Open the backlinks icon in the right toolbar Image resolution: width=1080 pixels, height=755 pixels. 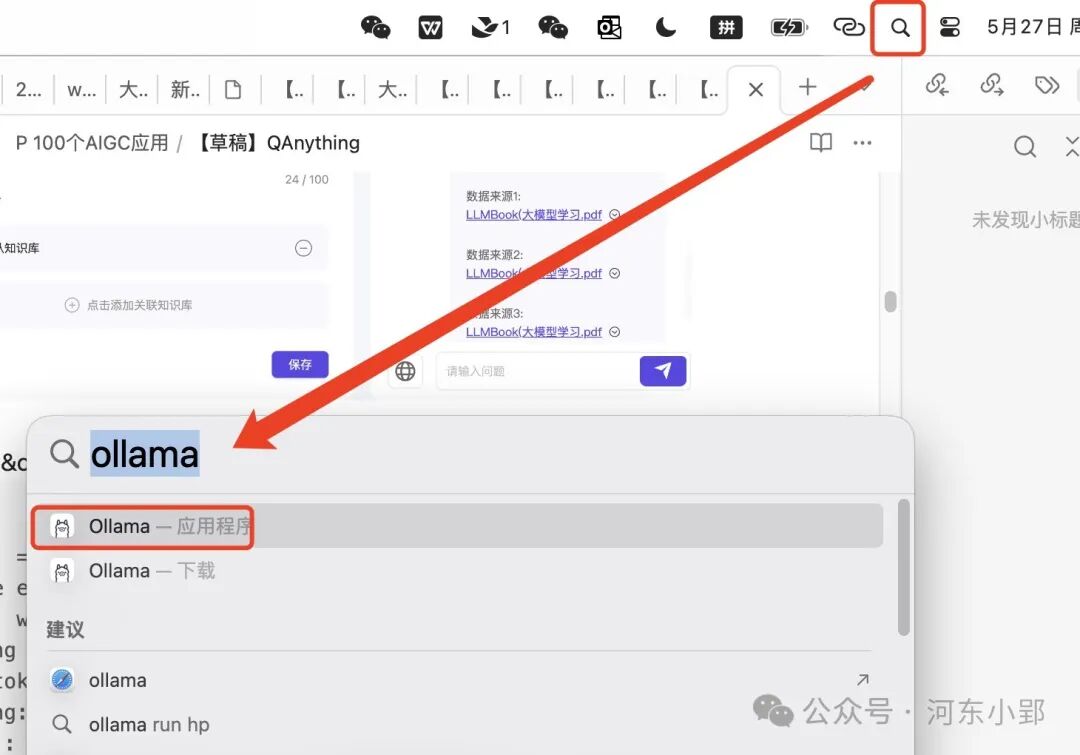[937, 85]
